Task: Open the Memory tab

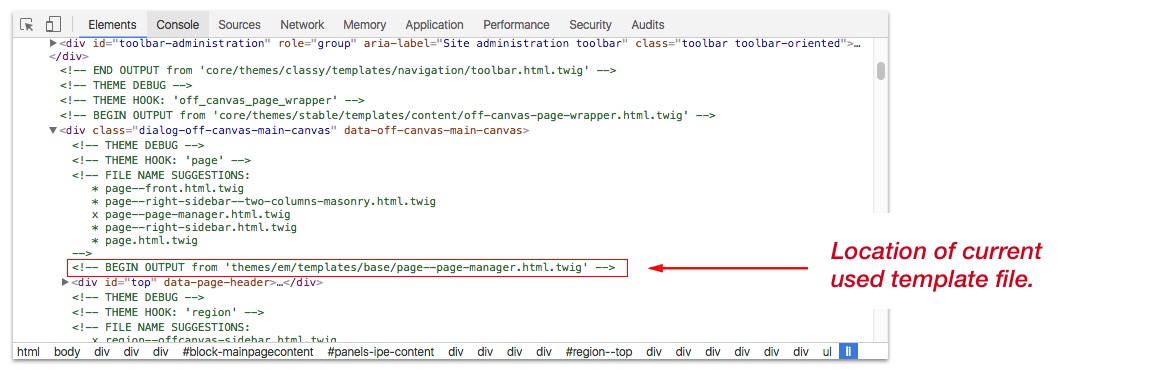Action: (x=365, y=24)
